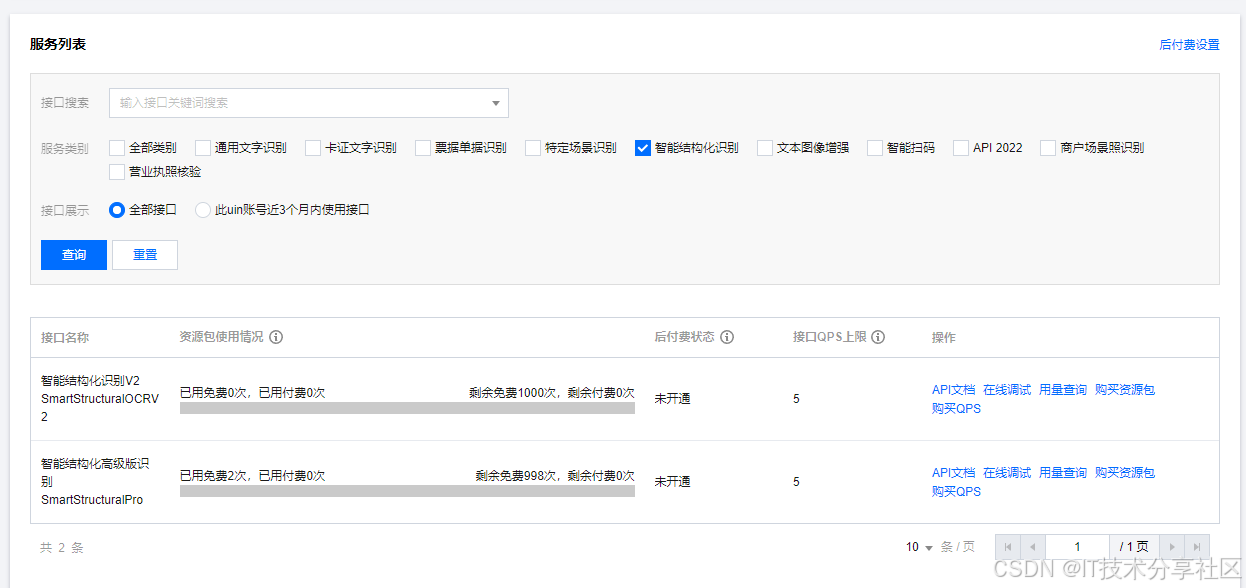
Task: Go to previous page pagination arrow
Action: [x=1033, y=547]
